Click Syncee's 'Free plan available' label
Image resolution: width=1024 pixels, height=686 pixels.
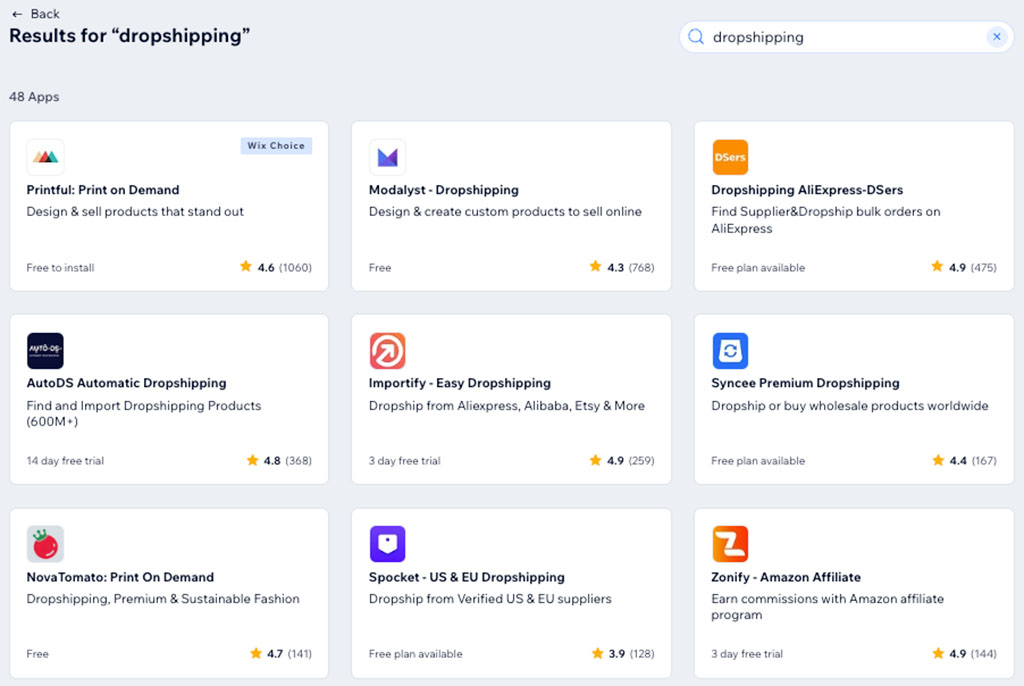coord(758,461)
